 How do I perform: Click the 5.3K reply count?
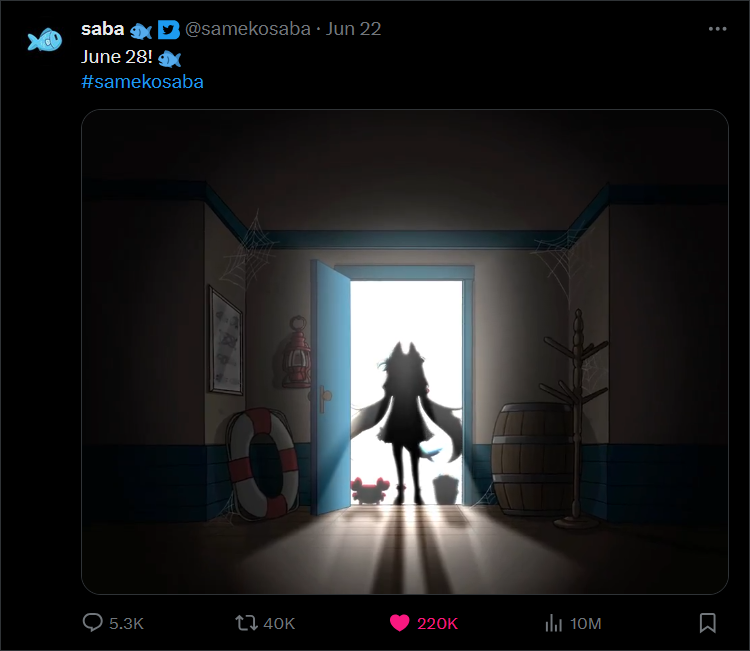point(126,623)
